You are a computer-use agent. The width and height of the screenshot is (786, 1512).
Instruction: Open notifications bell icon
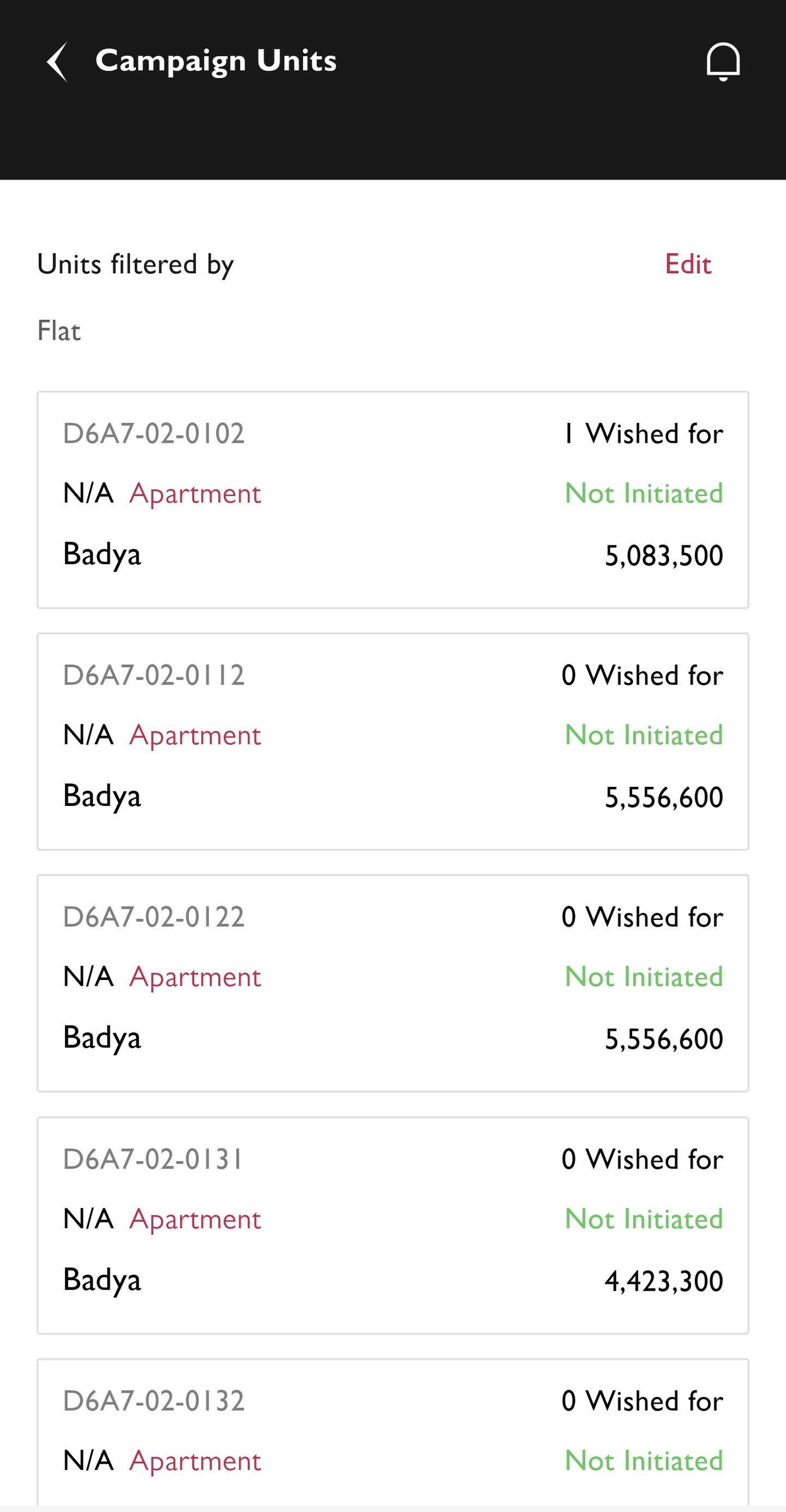pos(723,61)
